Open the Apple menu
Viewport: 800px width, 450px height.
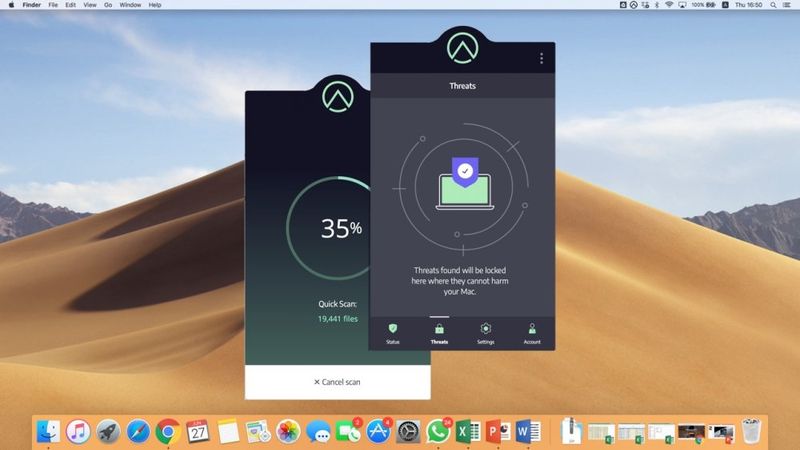coord(11,5)
